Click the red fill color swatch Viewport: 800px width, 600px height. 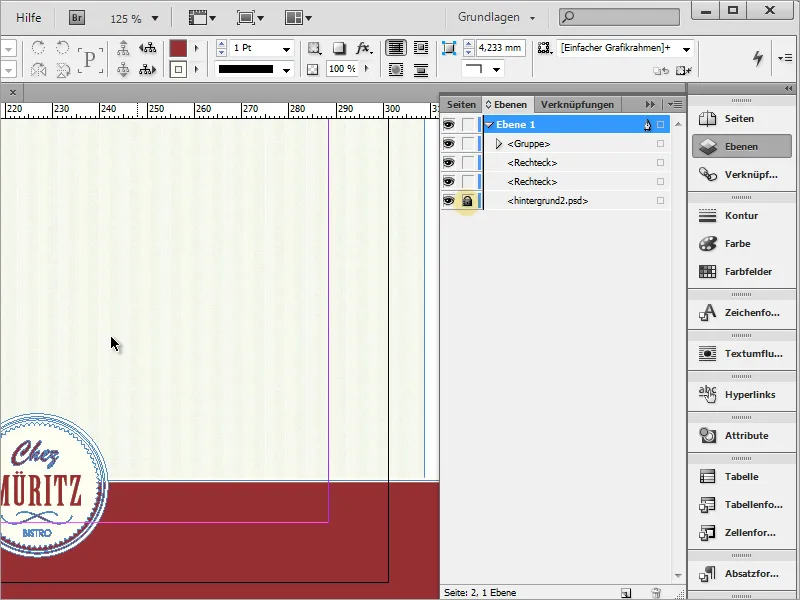[178, 48]
